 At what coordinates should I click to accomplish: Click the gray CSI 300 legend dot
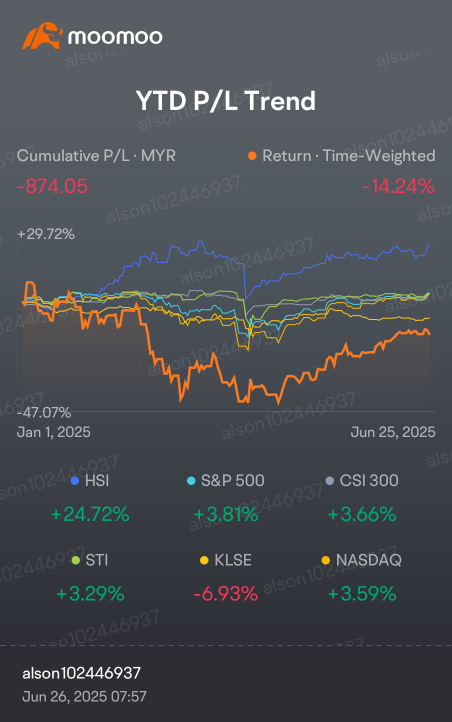coord(330,481)
